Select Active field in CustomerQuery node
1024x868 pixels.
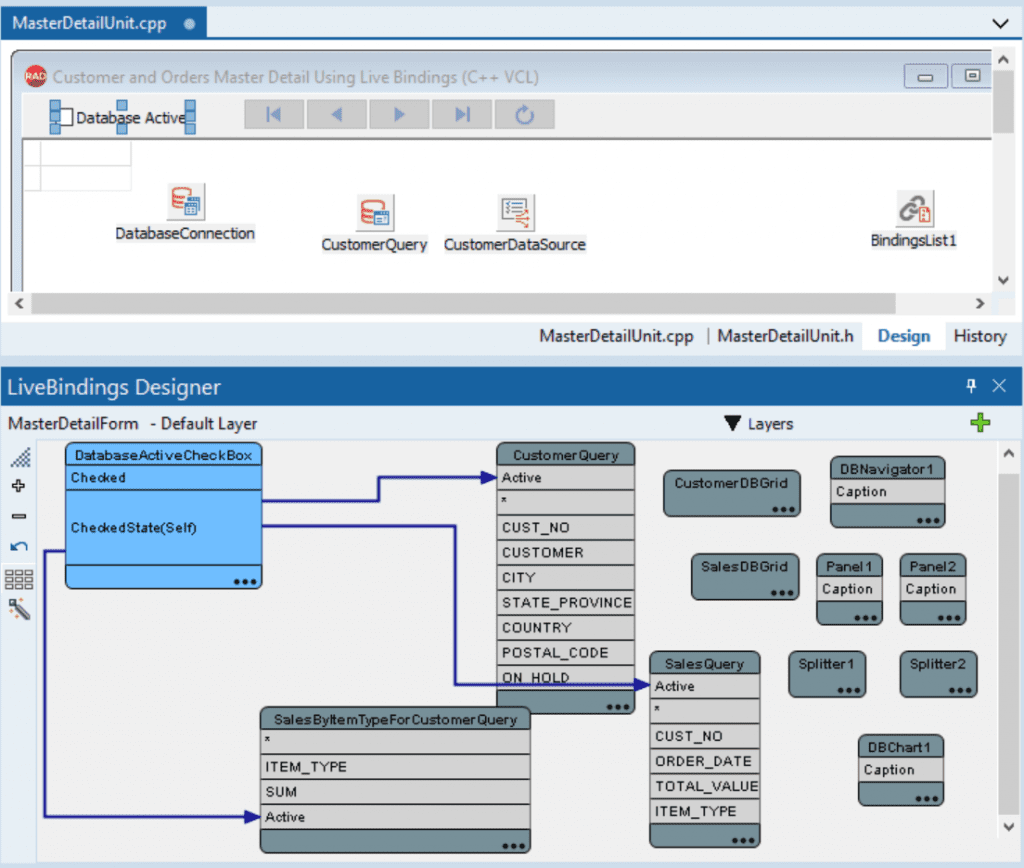tap(566, 478)
